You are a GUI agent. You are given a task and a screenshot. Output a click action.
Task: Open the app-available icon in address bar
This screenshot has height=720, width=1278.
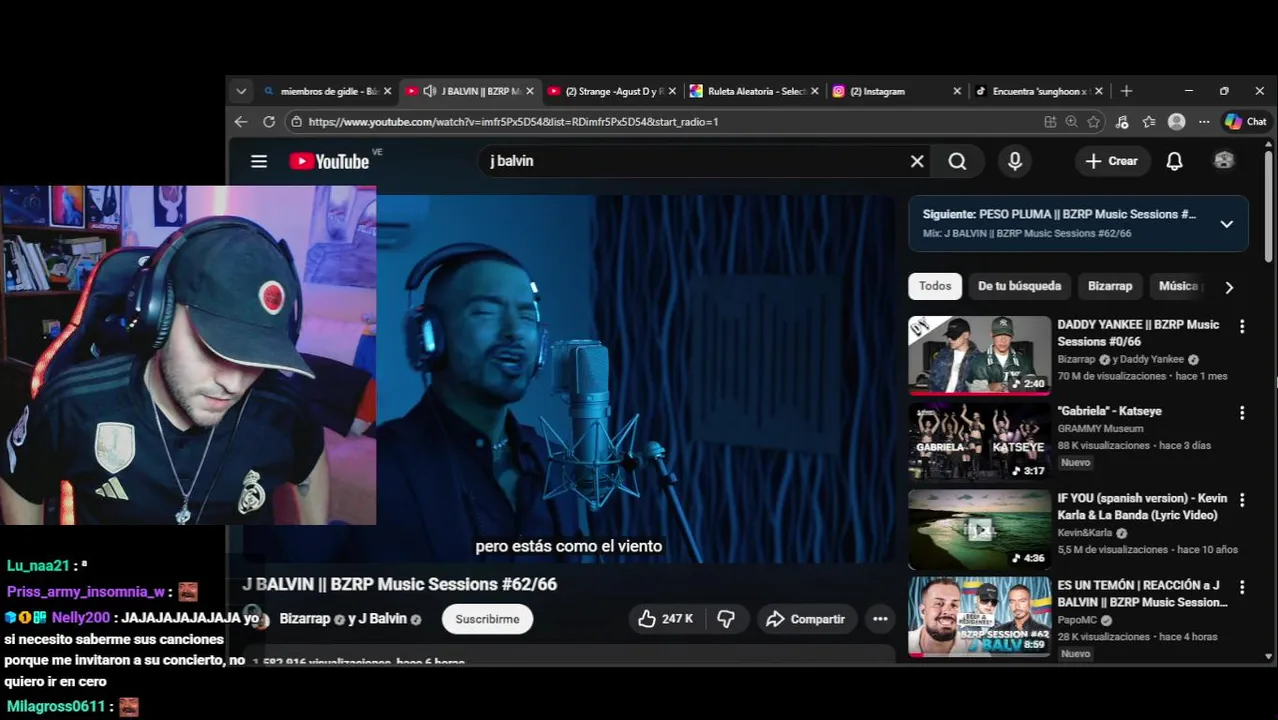(x=1050, y=122)
